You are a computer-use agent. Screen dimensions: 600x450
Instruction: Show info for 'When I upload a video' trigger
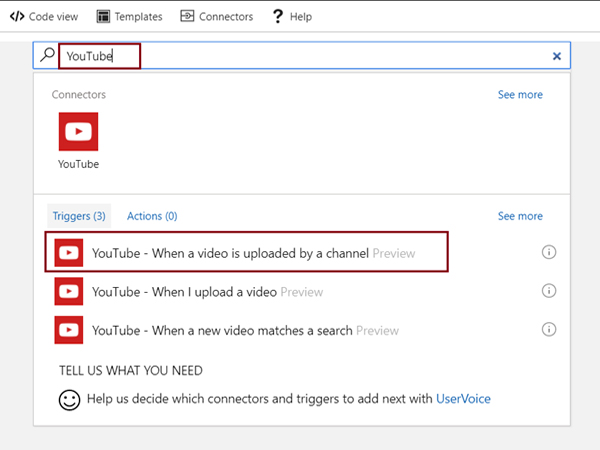[549, 291]
